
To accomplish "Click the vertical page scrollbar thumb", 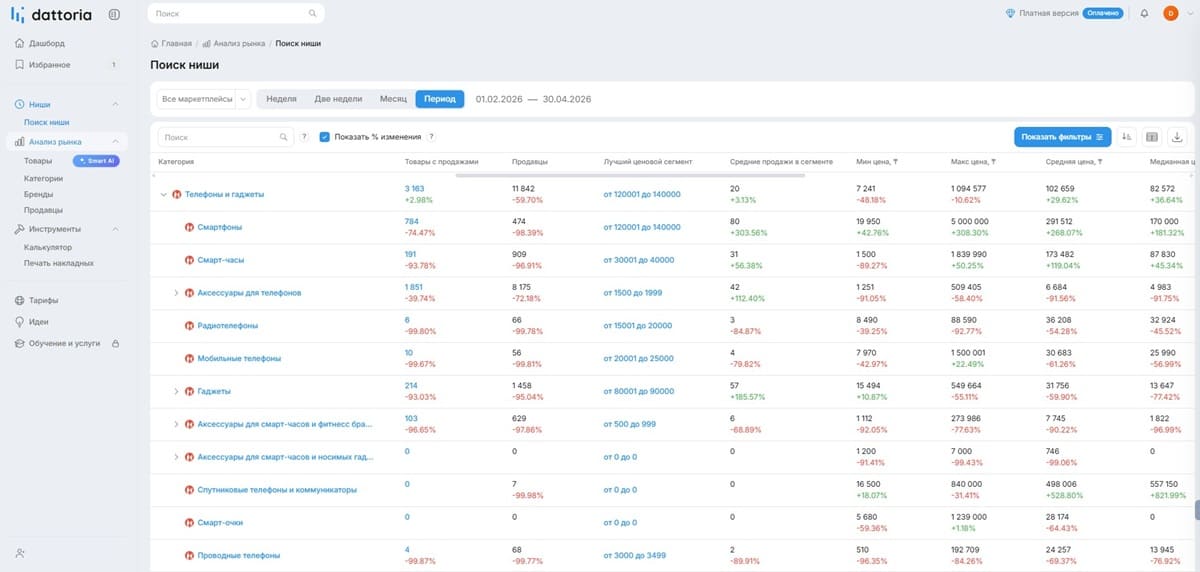I will pyautogui.click(x=1195, y=508).
